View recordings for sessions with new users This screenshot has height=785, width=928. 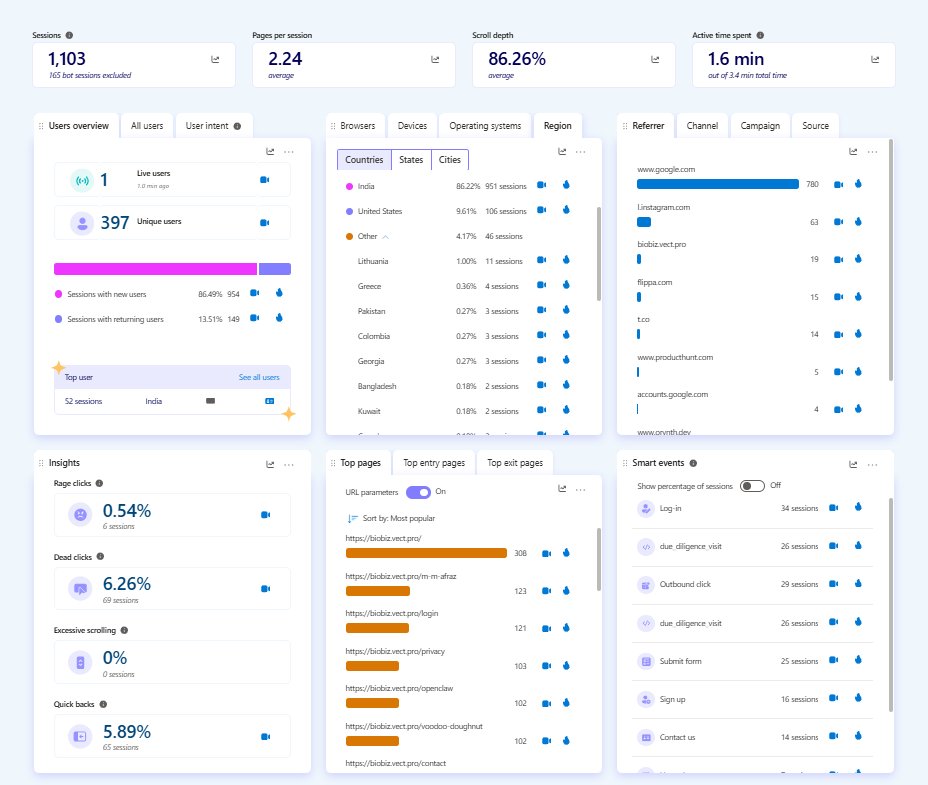[254, 293]
